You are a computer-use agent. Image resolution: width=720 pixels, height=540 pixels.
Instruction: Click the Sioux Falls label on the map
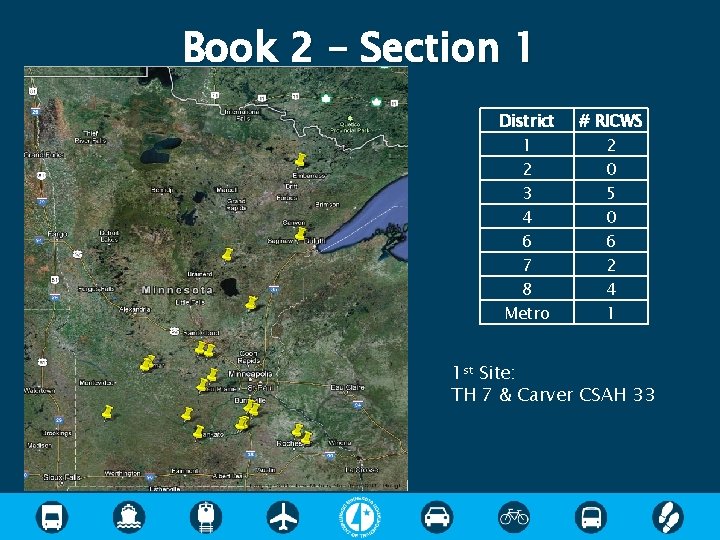click(62, 477)
